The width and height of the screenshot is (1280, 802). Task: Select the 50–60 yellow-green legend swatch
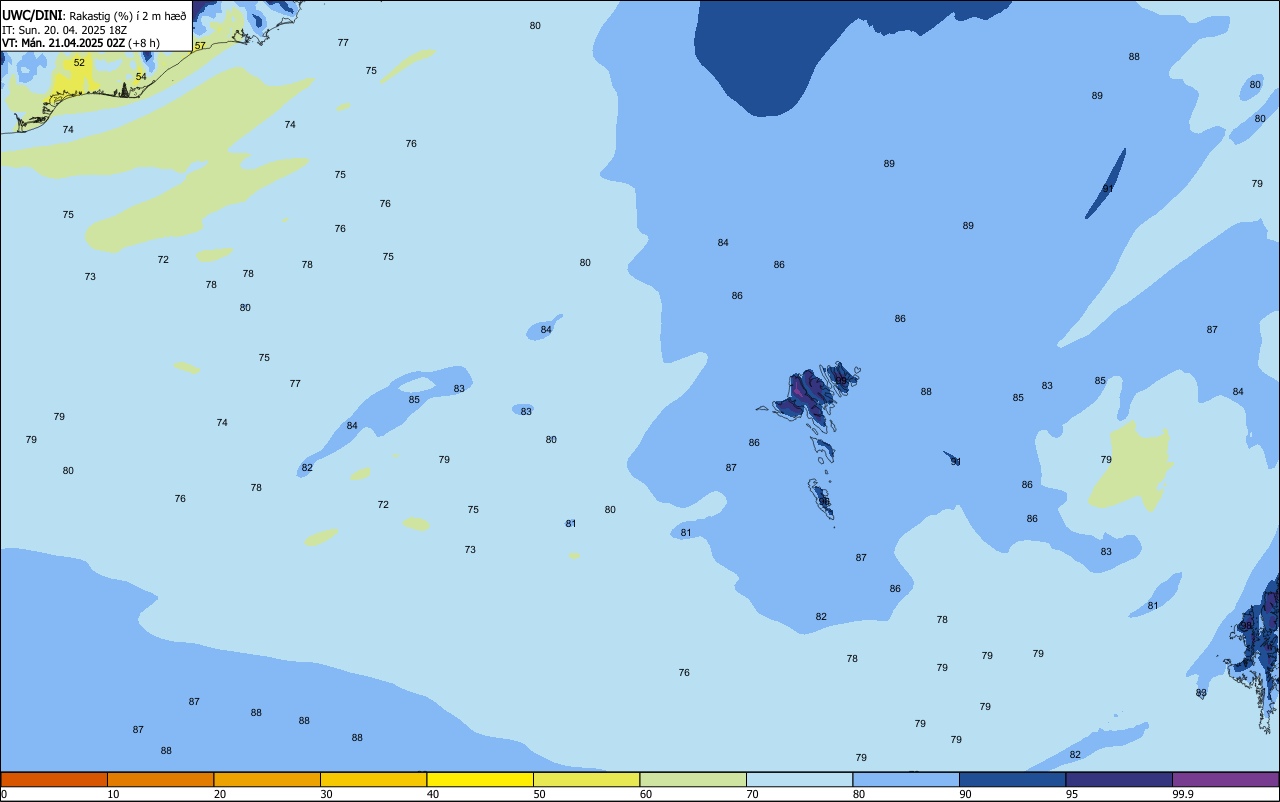[586, 779]
